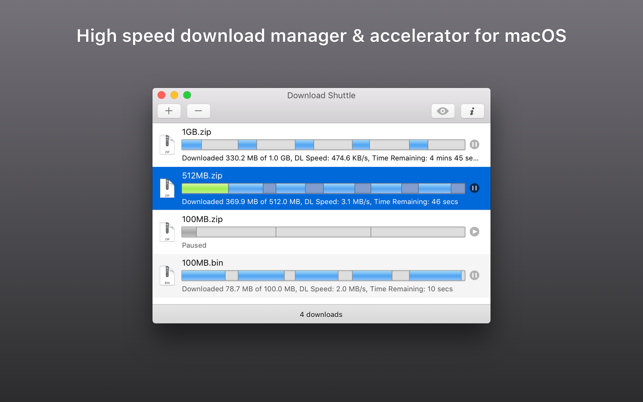Image resolution: width=643 pixels, height=402 pixels.
Task: Minimize the Download Shuttle window
Action: pos(174,95)
